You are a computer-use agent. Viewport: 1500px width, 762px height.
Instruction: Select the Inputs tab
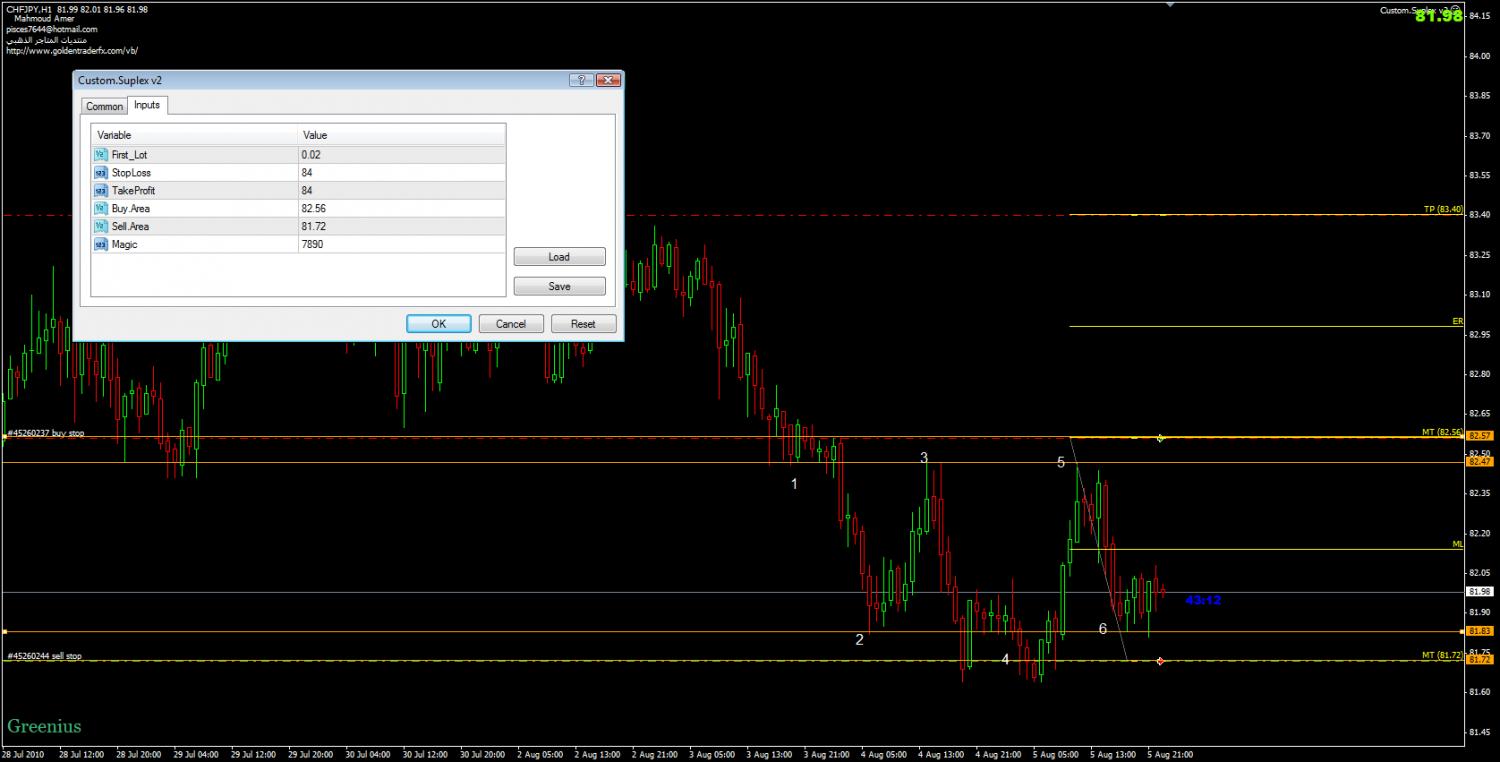point(147,105)
